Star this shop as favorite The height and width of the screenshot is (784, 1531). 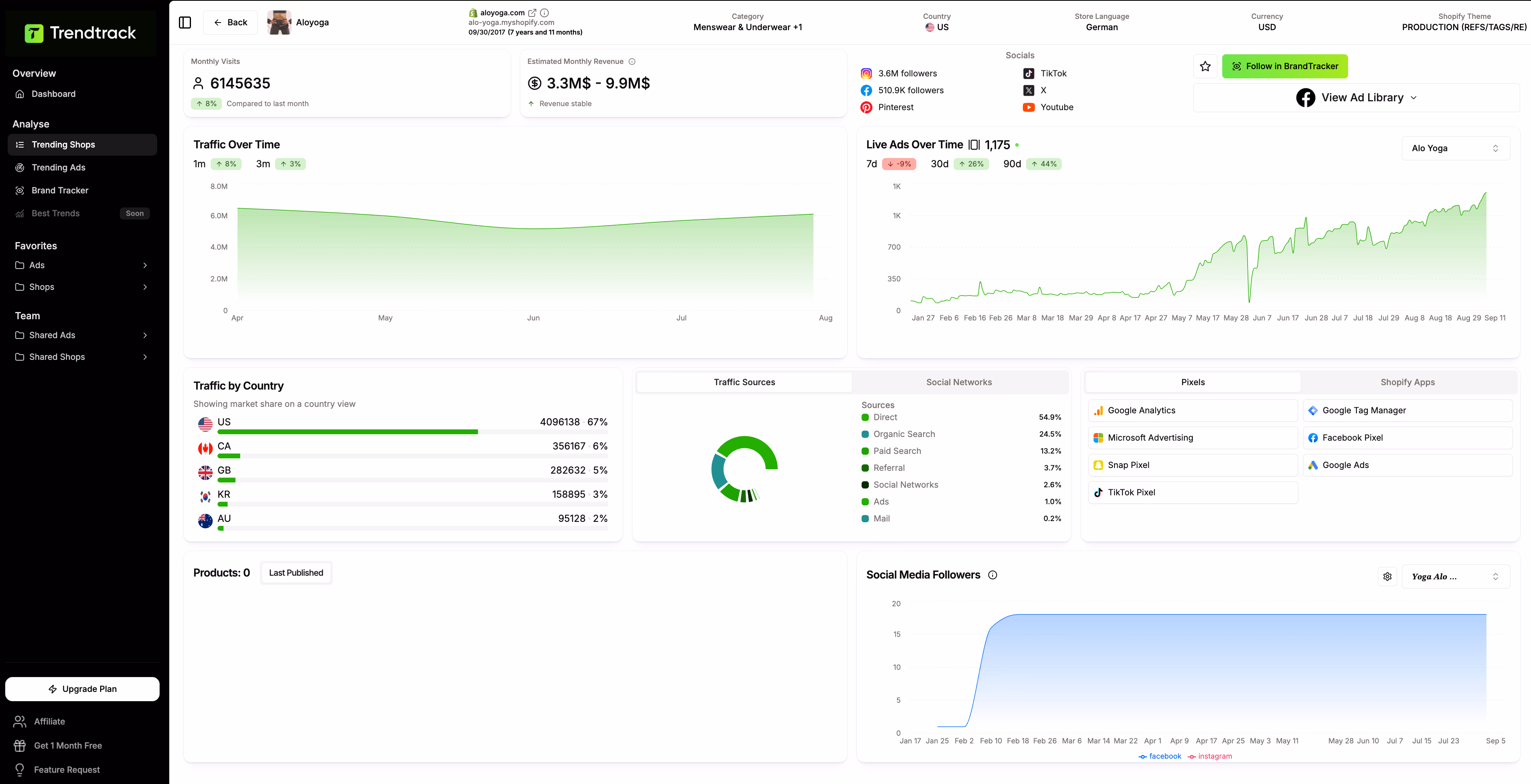pos(1205,67)
